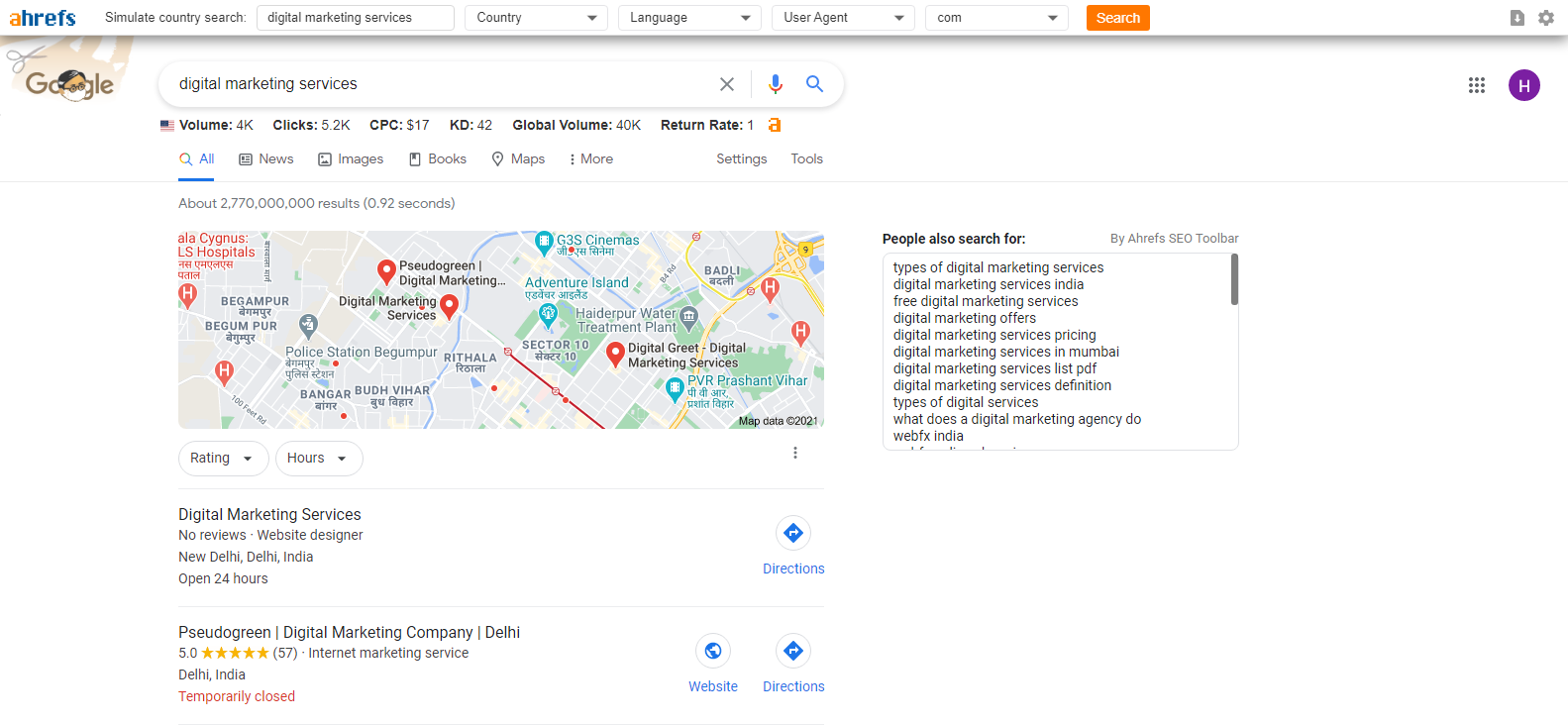
Task: Click Directions text under Digital Marketing Services
Action: [x=793, y=569]
